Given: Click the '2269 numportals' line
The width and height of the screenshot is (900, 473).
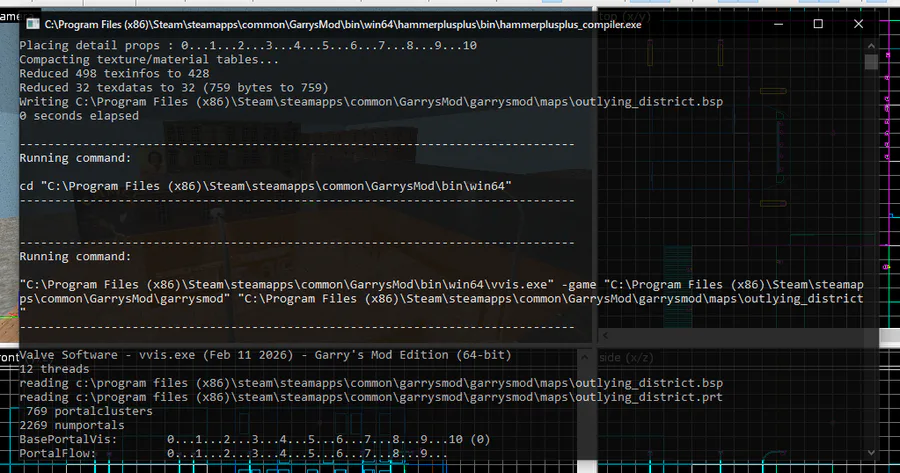Looking at the screenshot, I should point(72,425).
